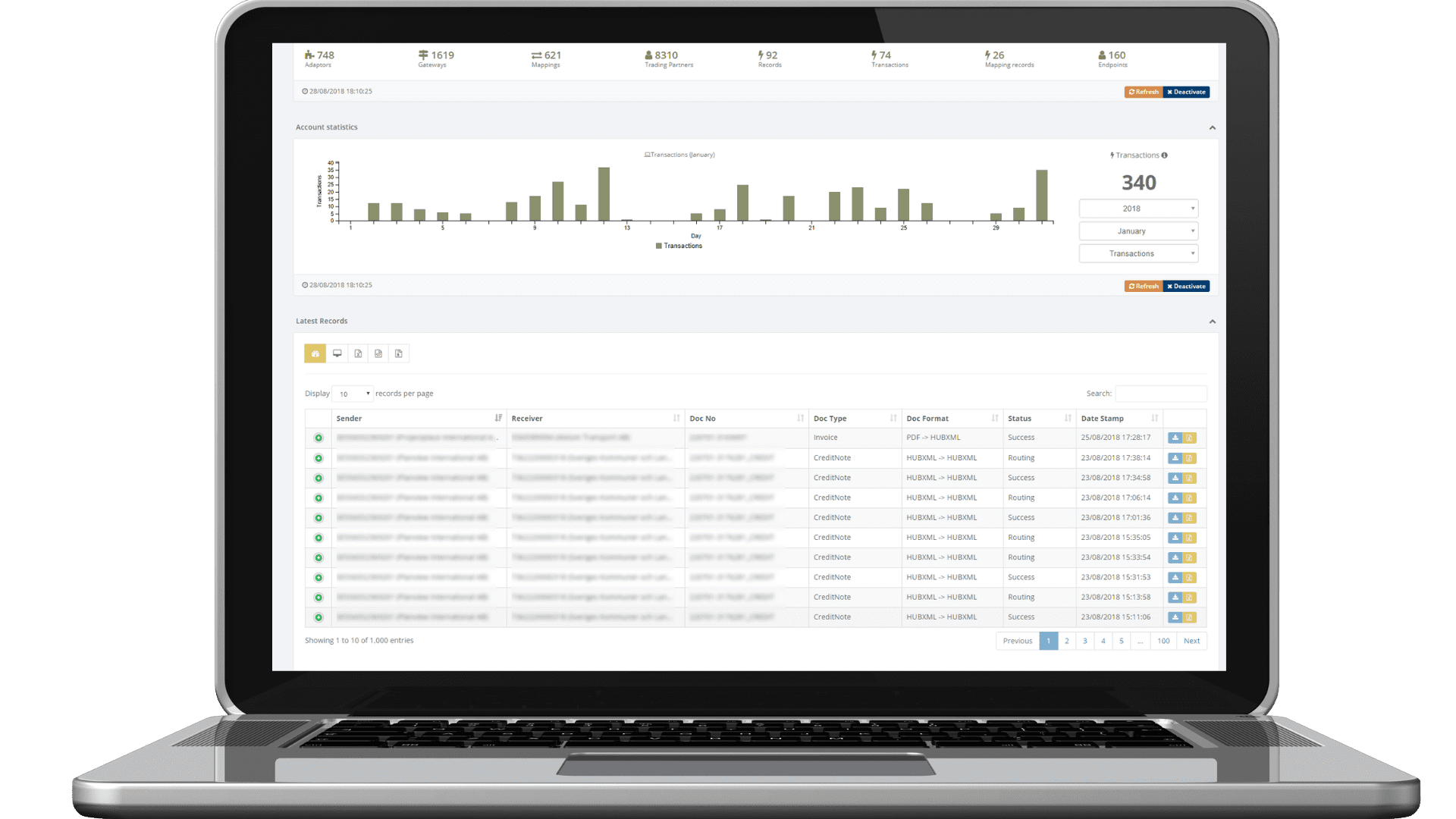Download the record stamped 23/08/2018 17:34:58
Screen dimensions: 1456x819
[x=1175, y=478]
